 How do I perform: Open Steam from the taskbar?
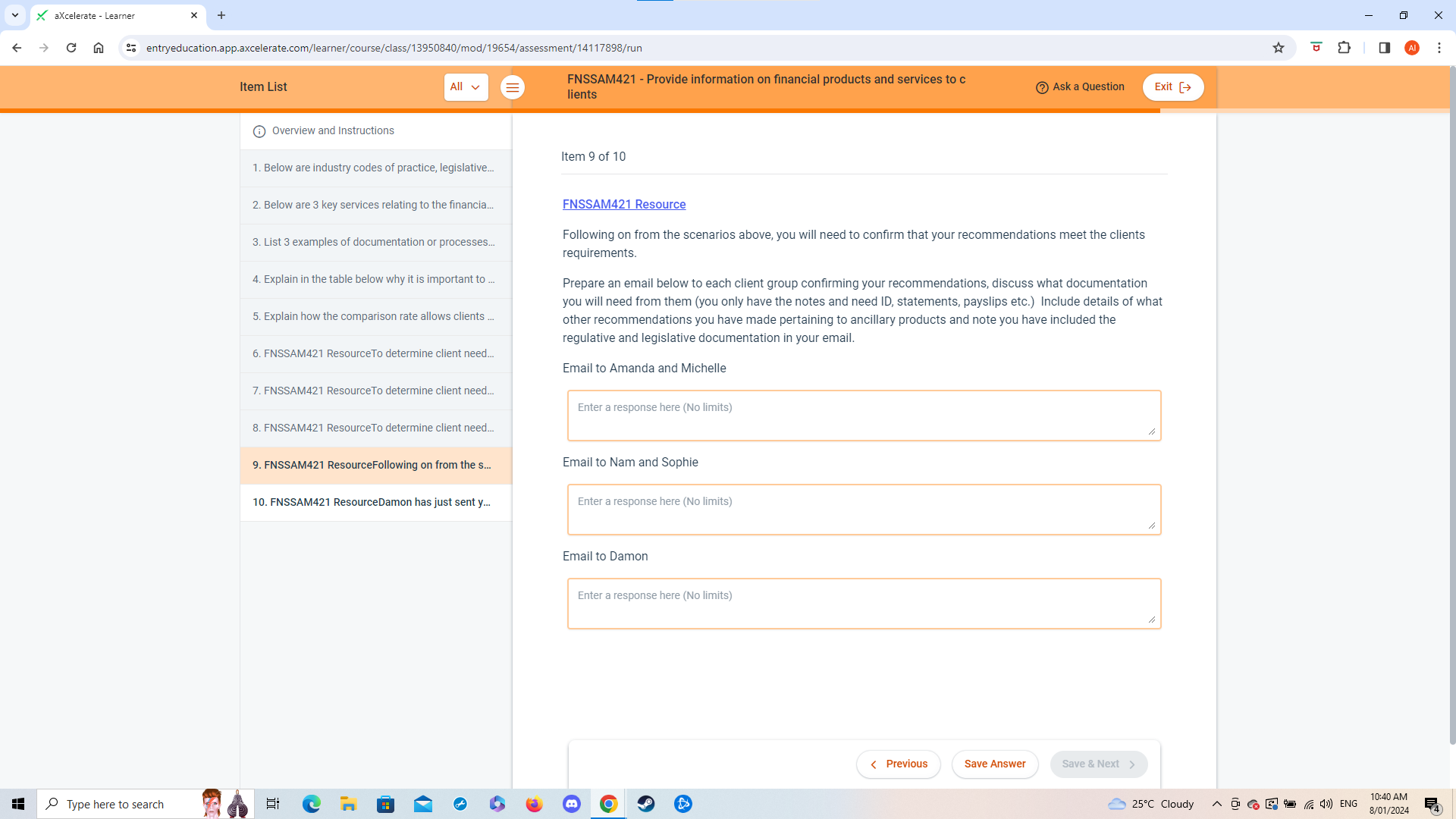click(x=646, y=804)
